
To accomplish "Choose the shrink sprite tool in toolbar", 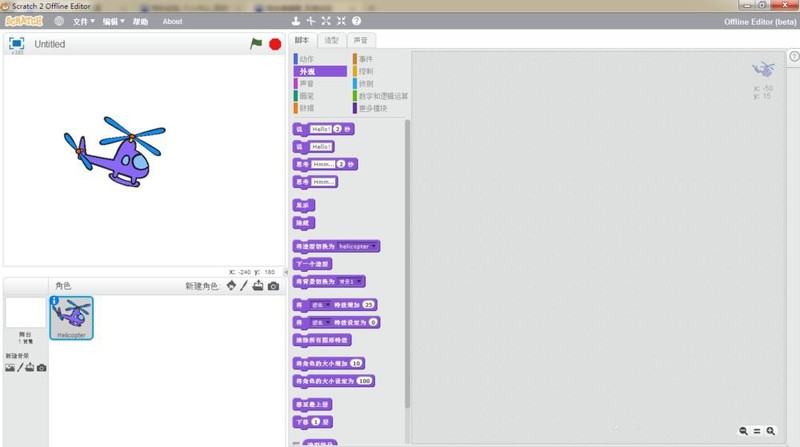I will coord(341,21).
